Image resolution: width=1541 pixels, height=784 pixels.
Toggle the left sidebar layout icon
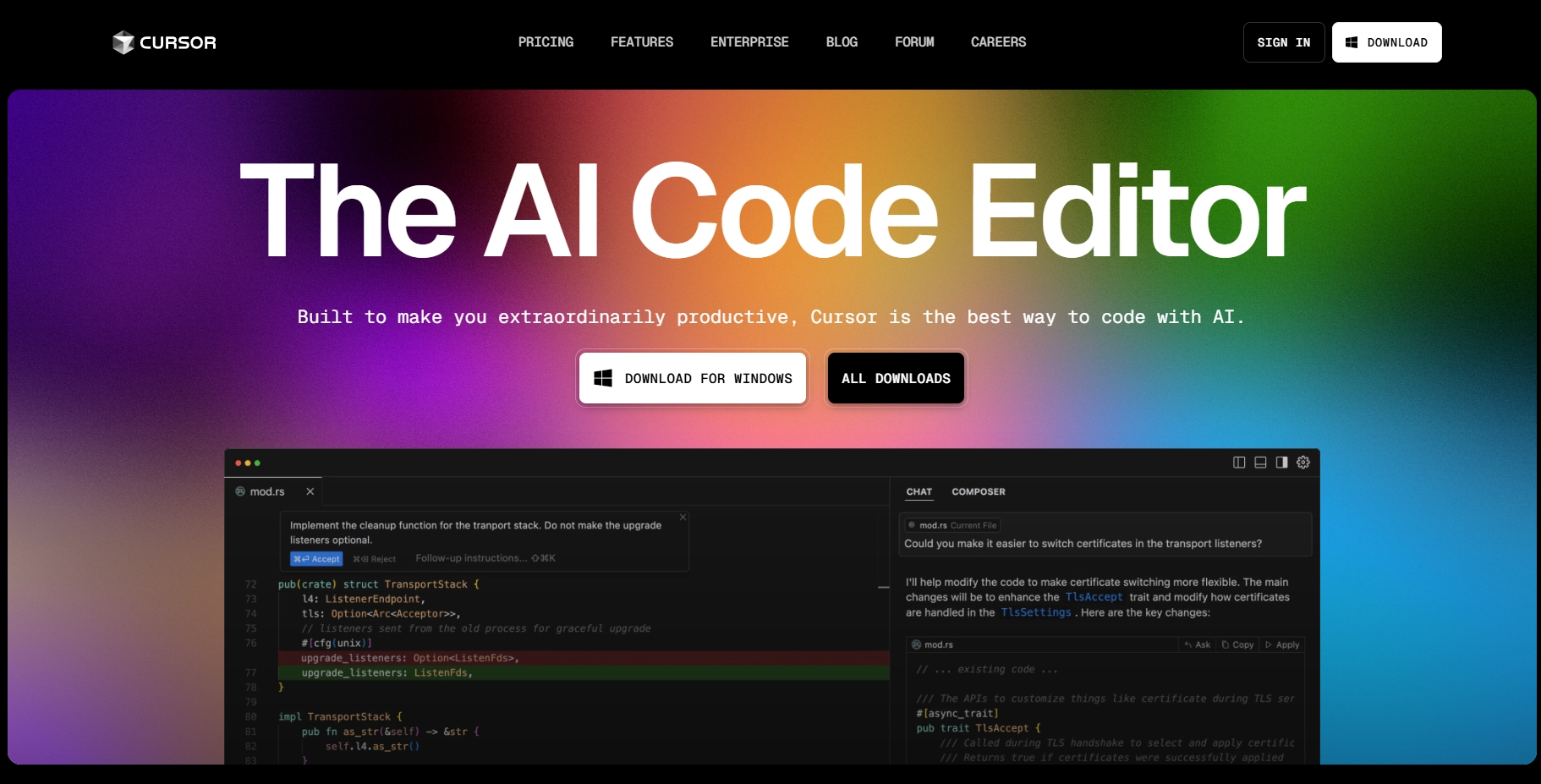pos(1239,463)
